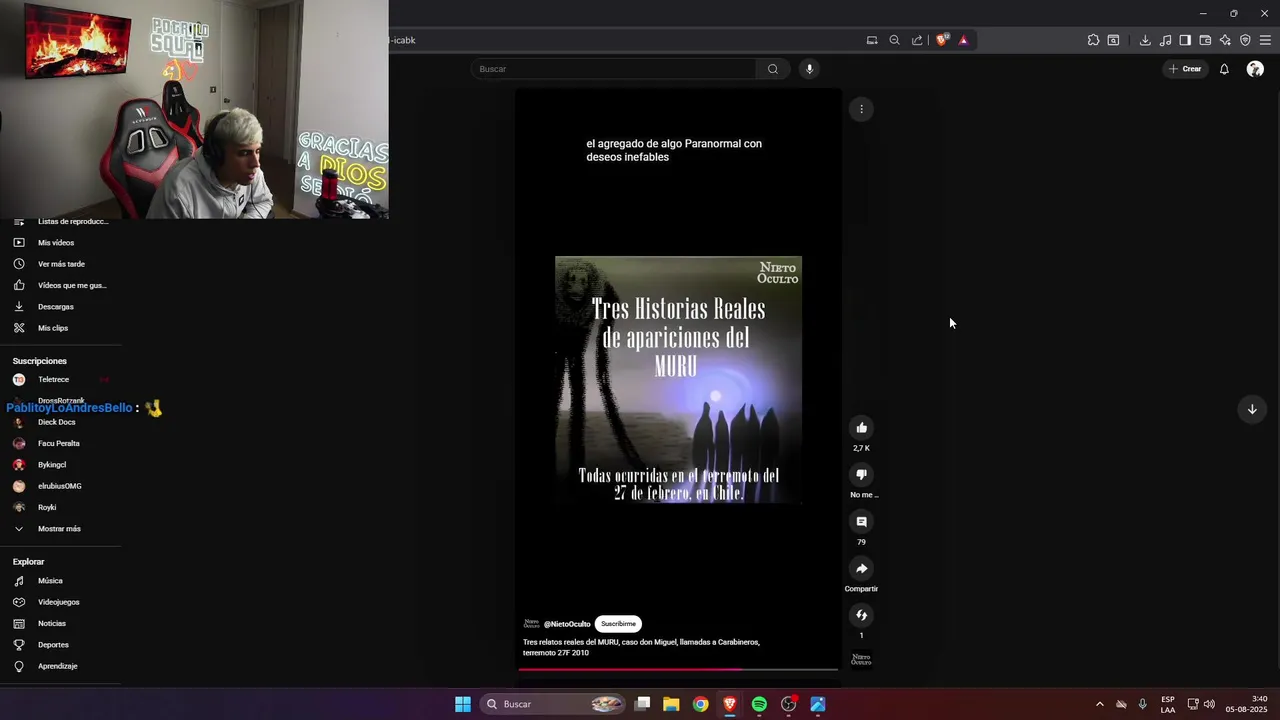Click the cast/install screen icon in address bar
This screenshot has width=1280, height=720.
(x=872, y=40)
